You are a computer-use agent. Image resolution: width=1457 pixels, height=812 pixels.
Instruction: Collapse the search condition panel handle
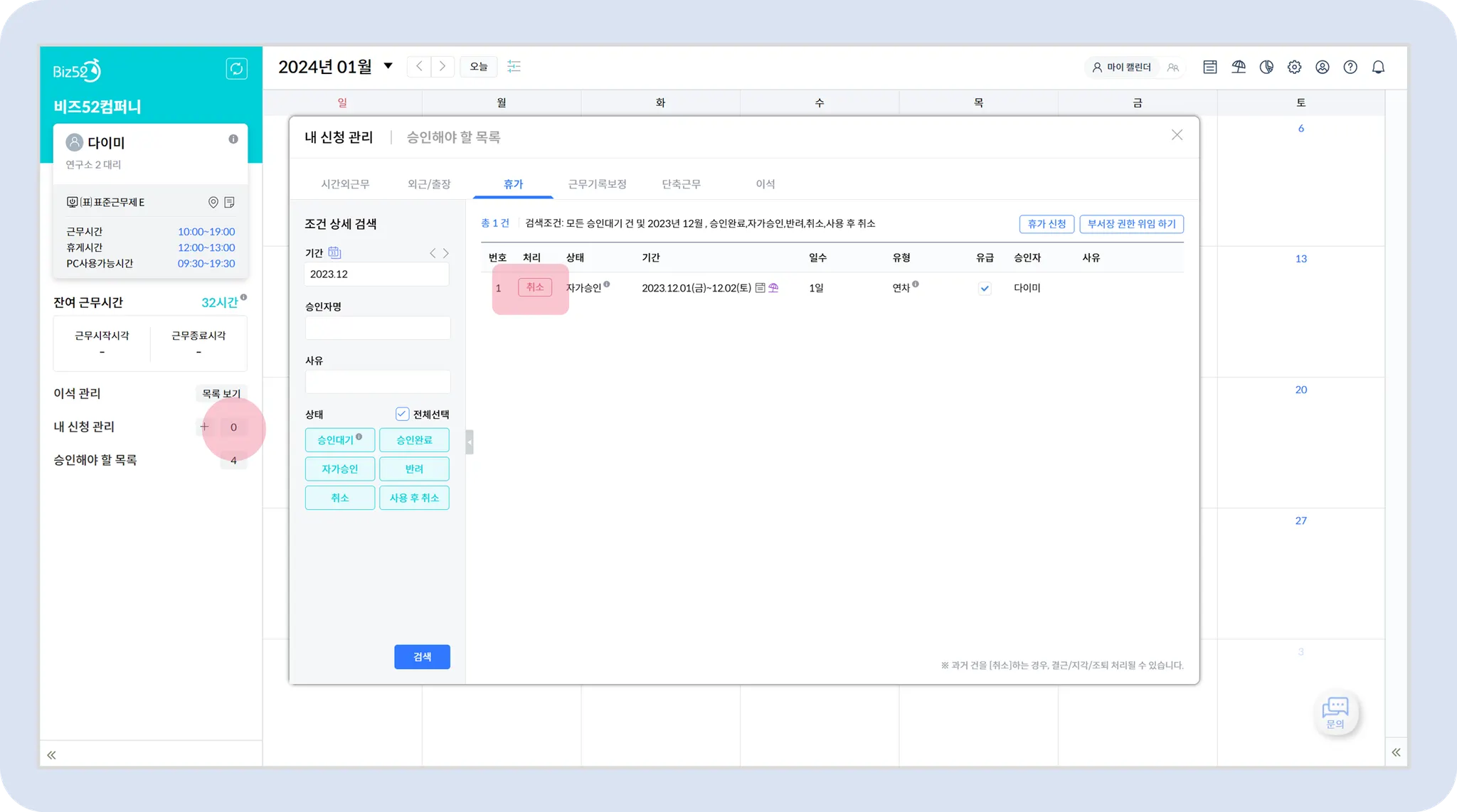(x=470, y=442)
